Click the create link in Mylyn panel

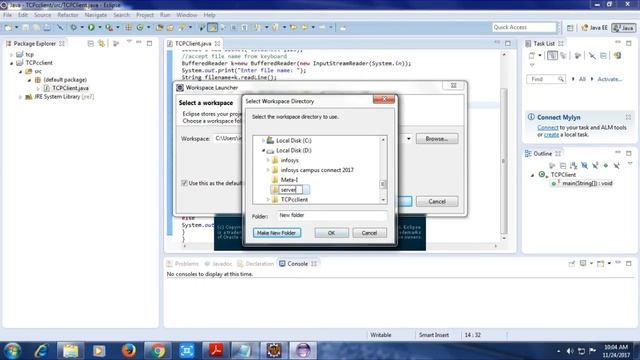click(551, 134)
